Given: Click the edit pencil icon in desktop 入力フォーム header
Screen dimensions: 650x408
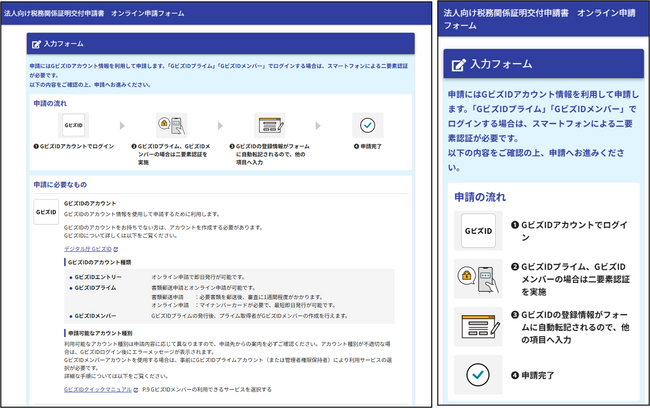Looking at the screenshot, I should click(37, 44).
